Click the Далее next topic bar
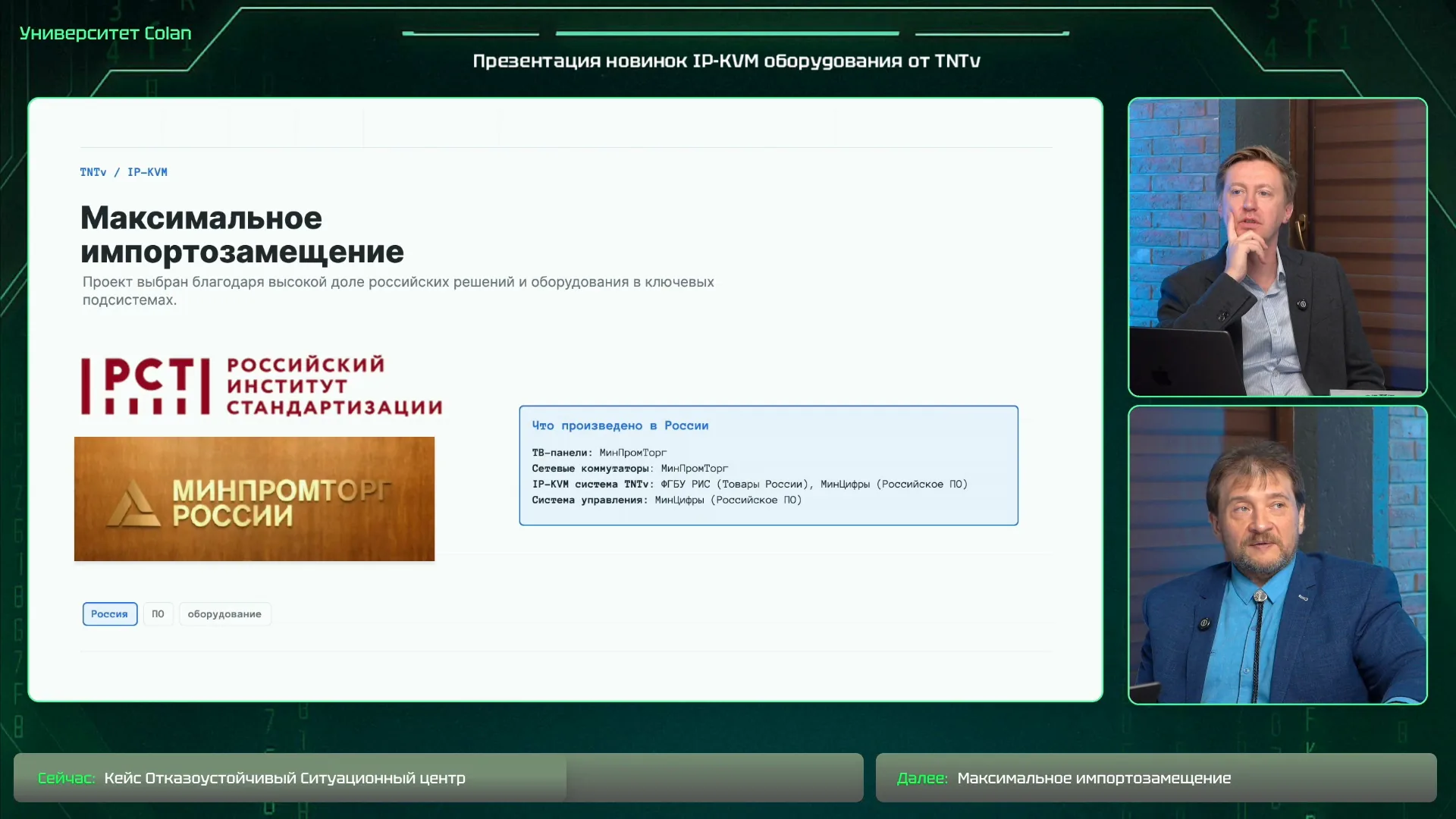Viewport: 1456px width, 819px height. coord(1156,778)
